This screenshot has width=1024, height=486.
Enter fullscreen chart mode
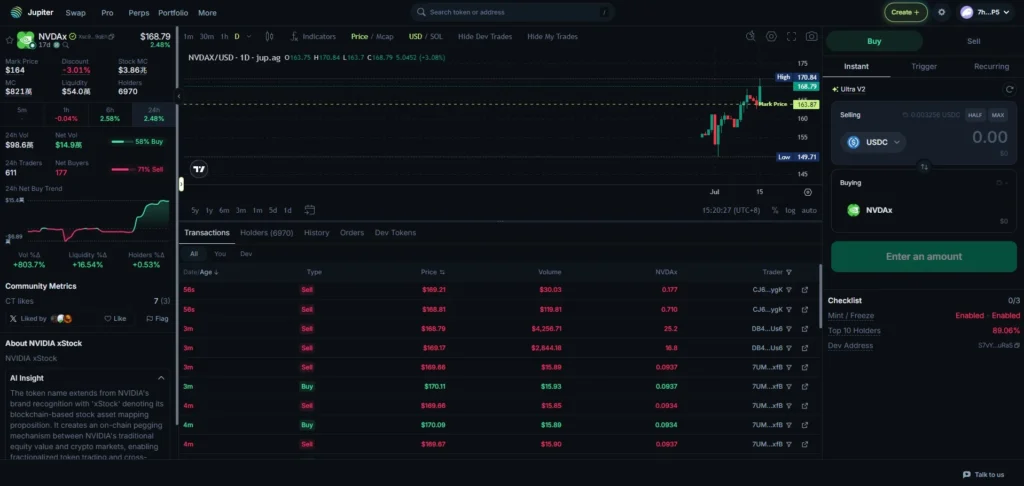[x=792, y=37]
